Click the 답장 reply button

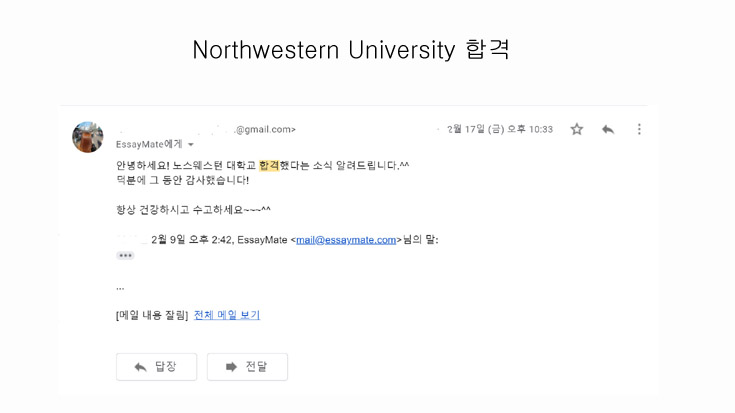(157, 367)
